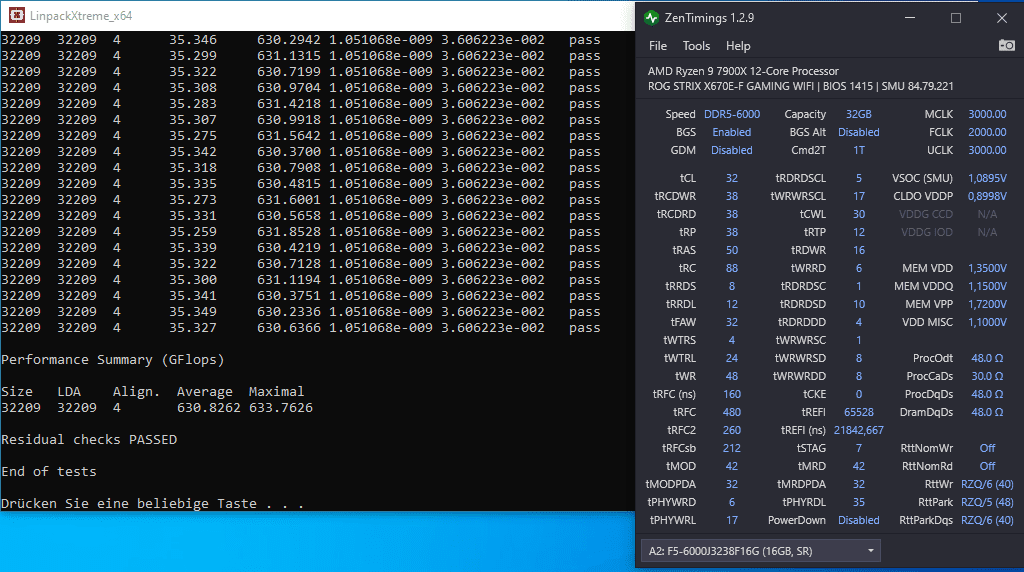
Task: Select the F5-6000J3238F16G module field
Action: (760, 551)
